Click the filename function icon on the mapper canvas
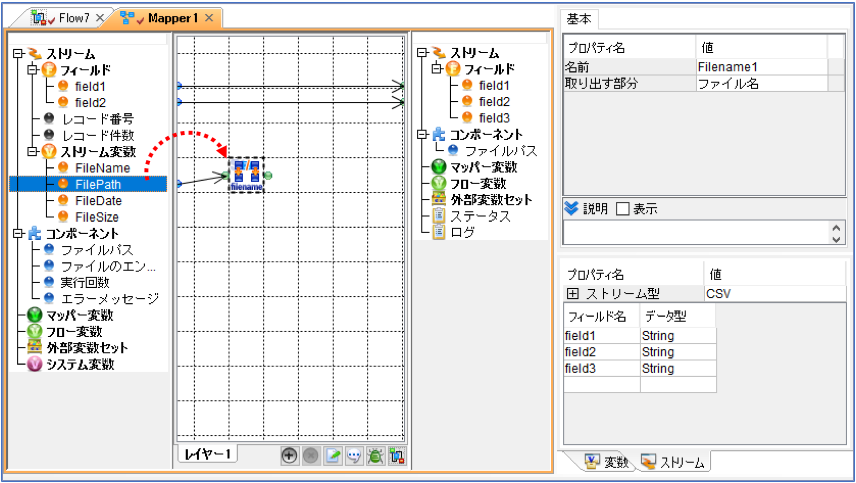 coord(246,175)
